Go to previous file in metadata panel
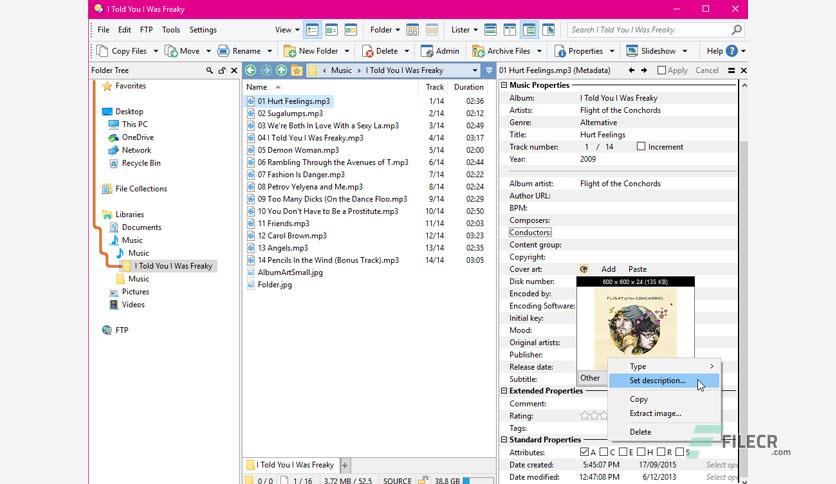 point(632,70)
